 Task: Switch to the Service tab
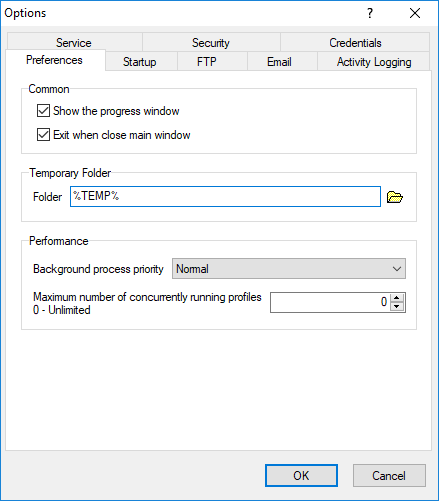pos(74,42)
